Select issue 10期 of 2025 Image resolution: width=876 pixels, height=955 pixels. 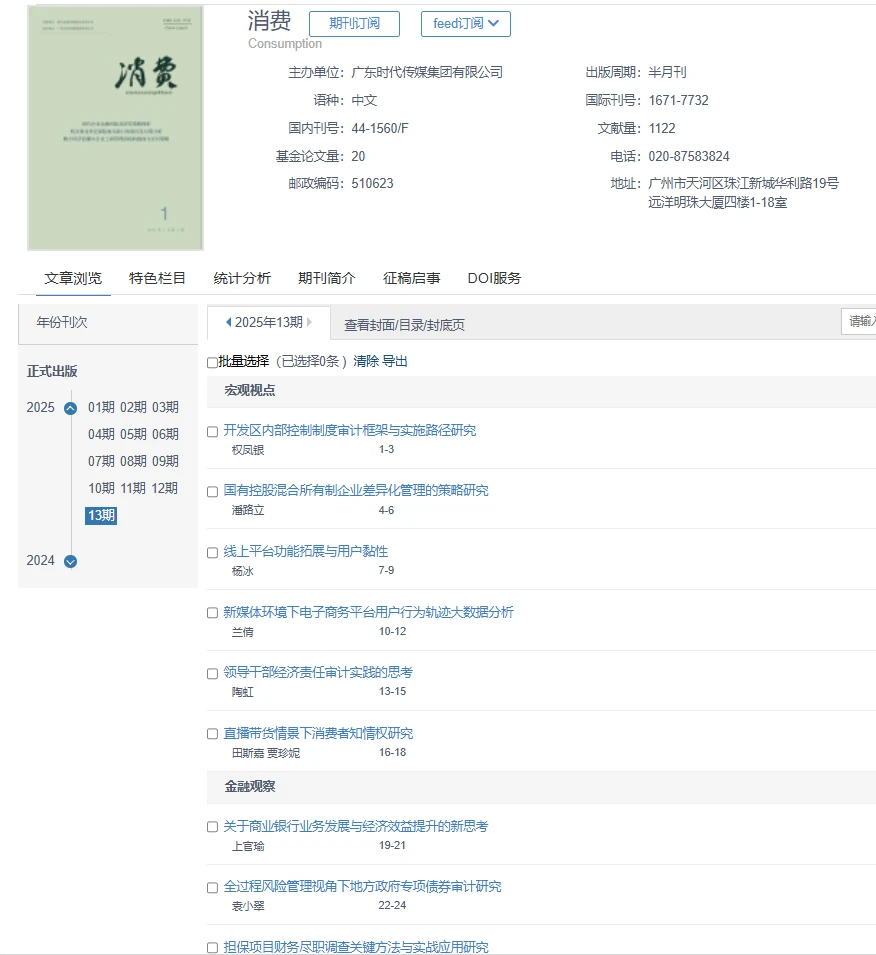(x=101, y=488)
